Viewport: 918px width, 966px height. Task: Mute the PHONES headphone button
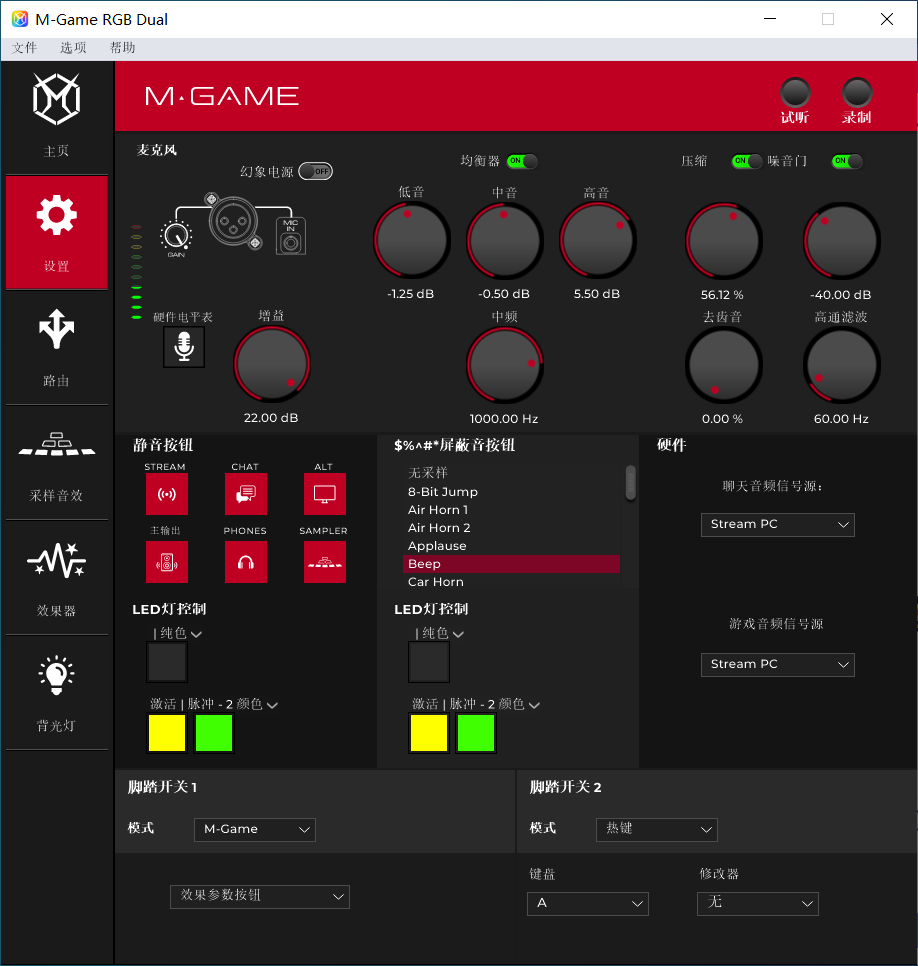pos(246,562)
